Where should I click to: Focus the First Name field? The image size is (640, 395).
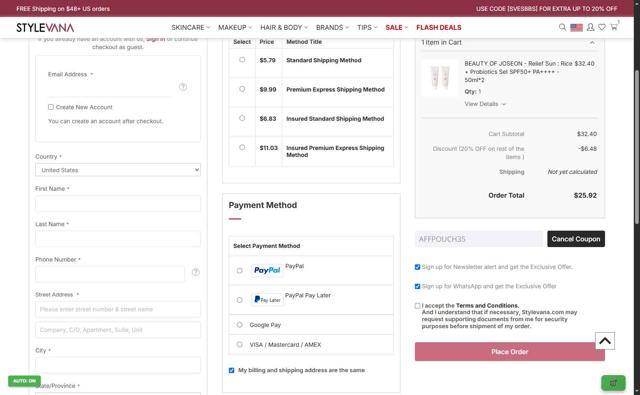coord(118,203)
